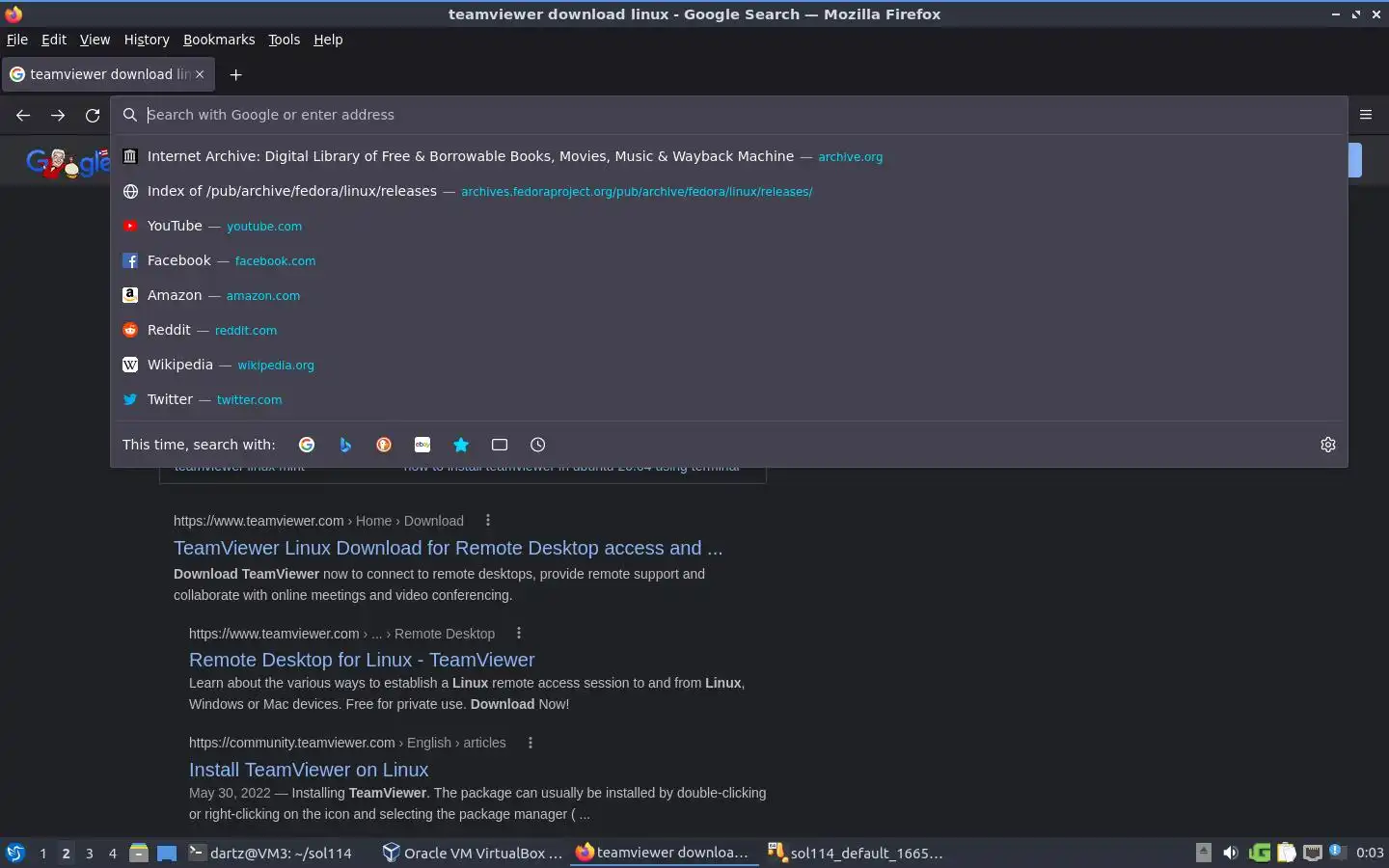This screenshot has width=1389, height=868.
Task: Switch to workspace 4
Action: [113, 853]
